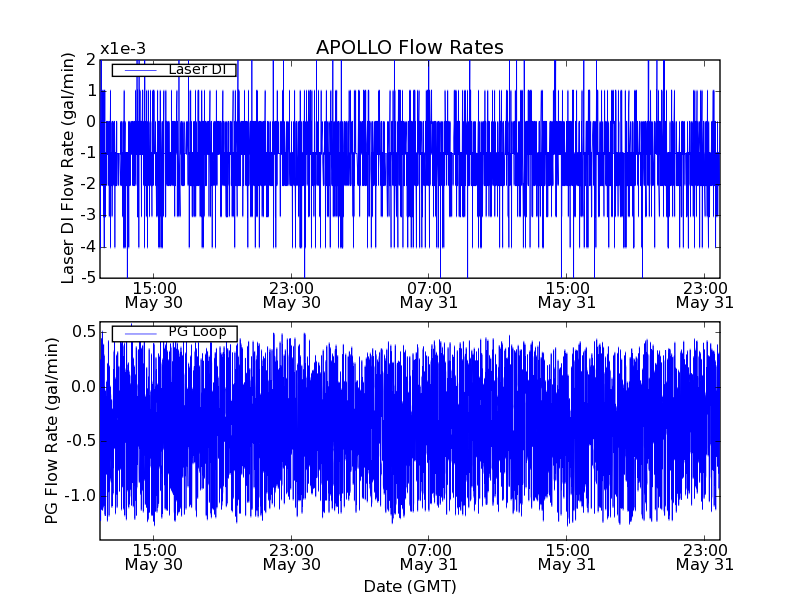
Task: Pick the 23:00 May 30 tick on top plot
Action: [x=291, y=294]
